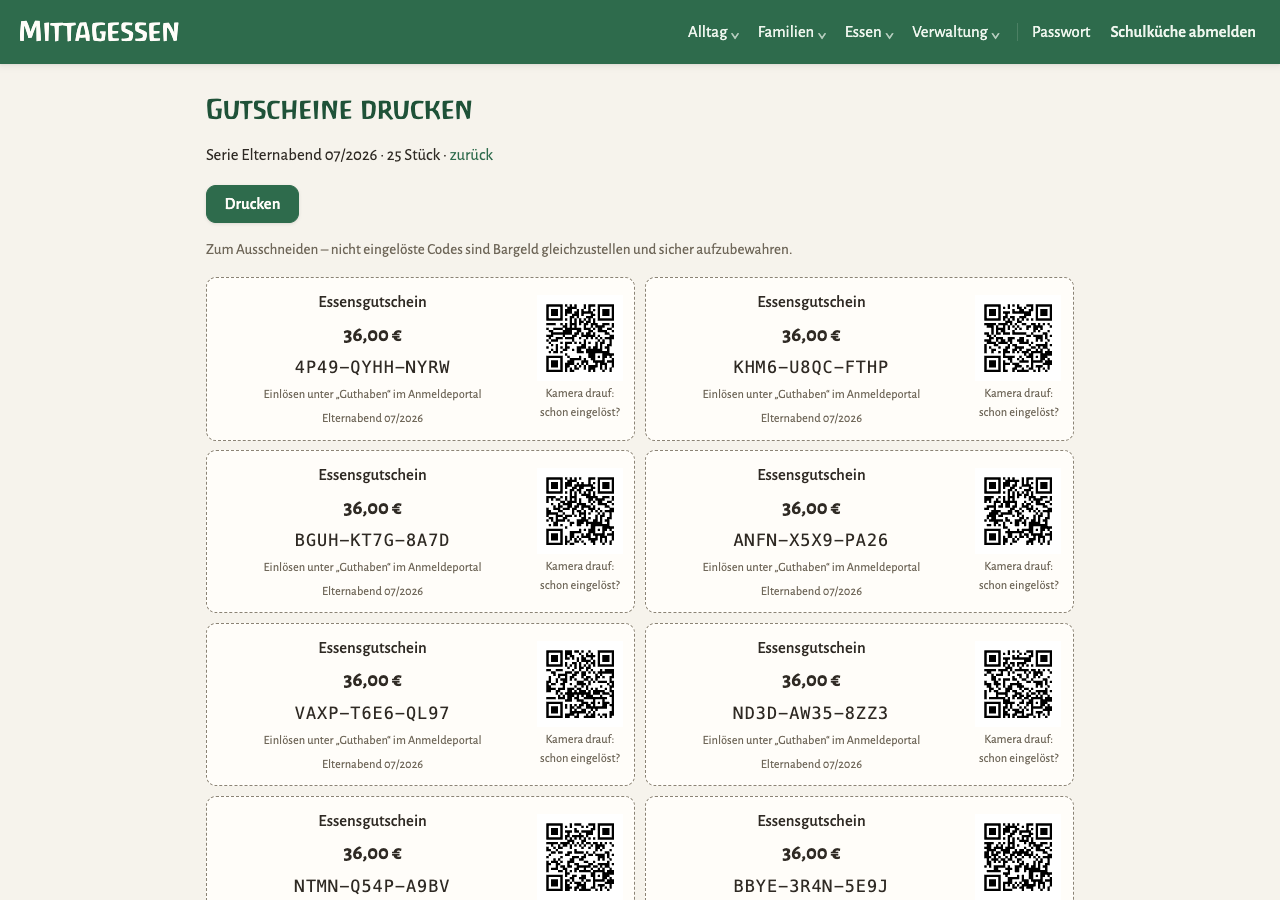Click QR code of voucher KHM6-U8QC-FTHP
Image resolution: width=1280 pixels, height=900 pixels.
1018,338
